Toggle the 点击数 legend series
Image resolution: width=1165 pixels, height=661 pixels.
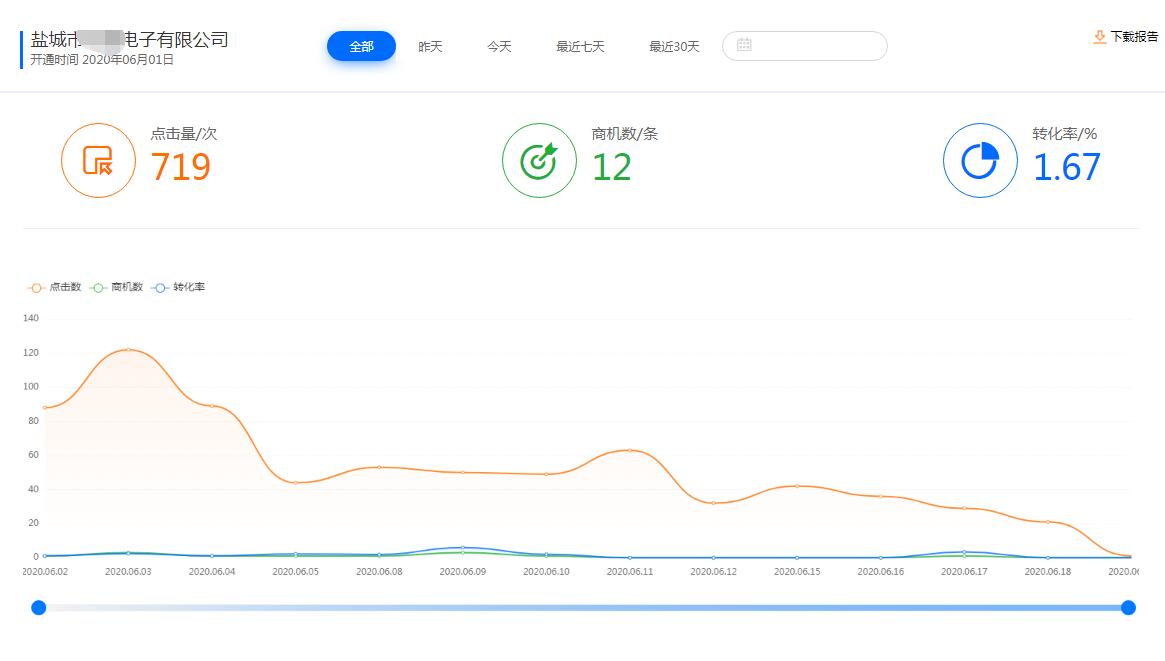coord(55,287)
